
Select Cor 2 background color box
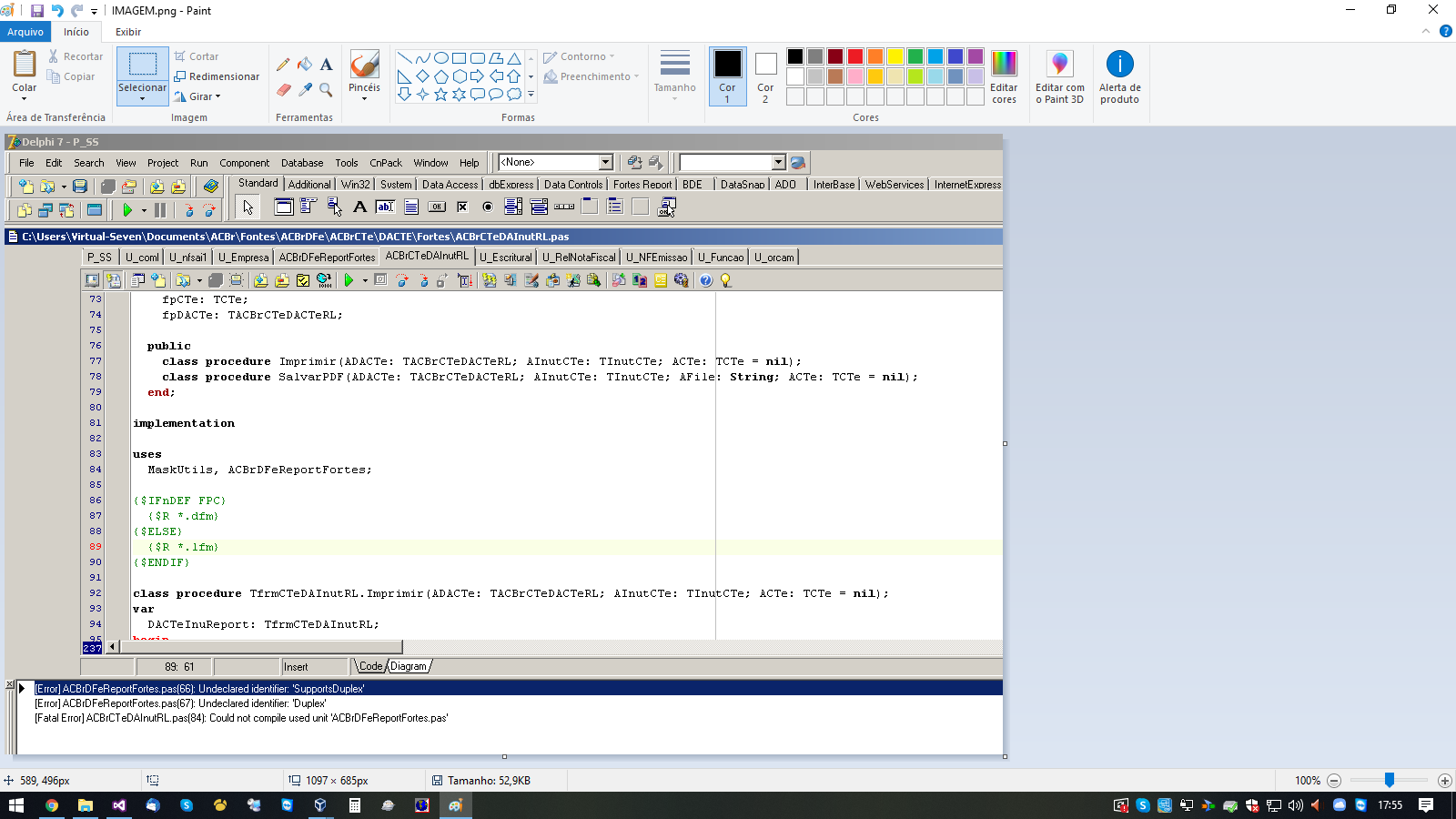pyautogui.click(x=765, y=76)
